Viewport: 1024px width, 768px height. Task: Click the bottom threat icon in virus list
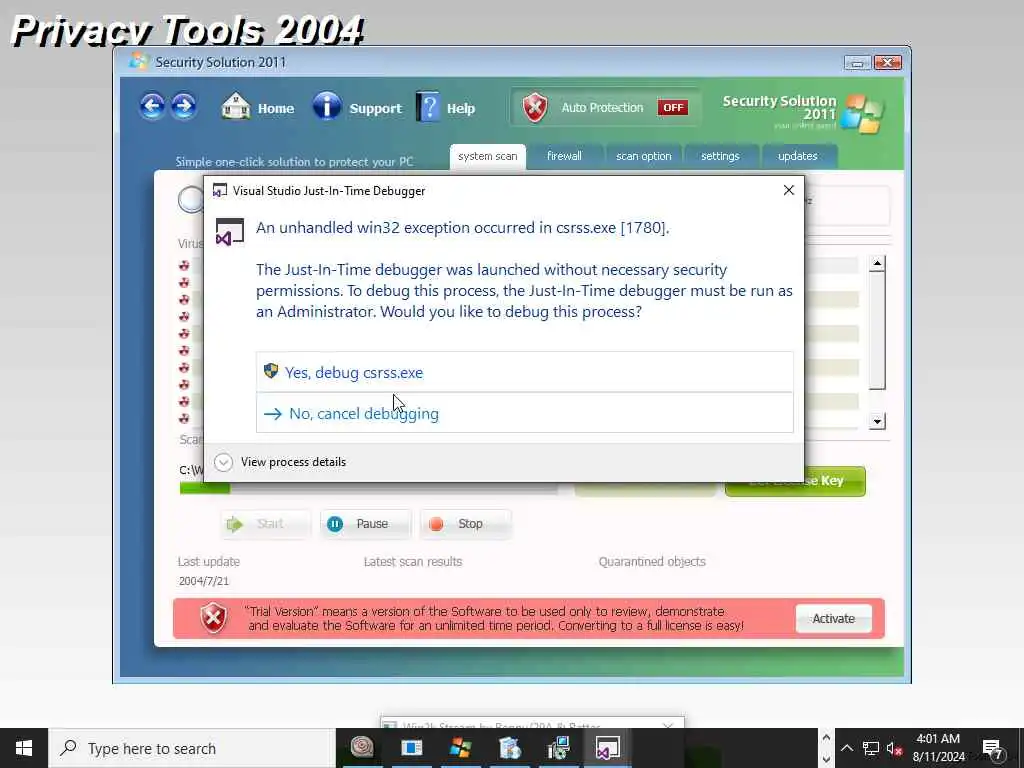click(x=184, y=418)
